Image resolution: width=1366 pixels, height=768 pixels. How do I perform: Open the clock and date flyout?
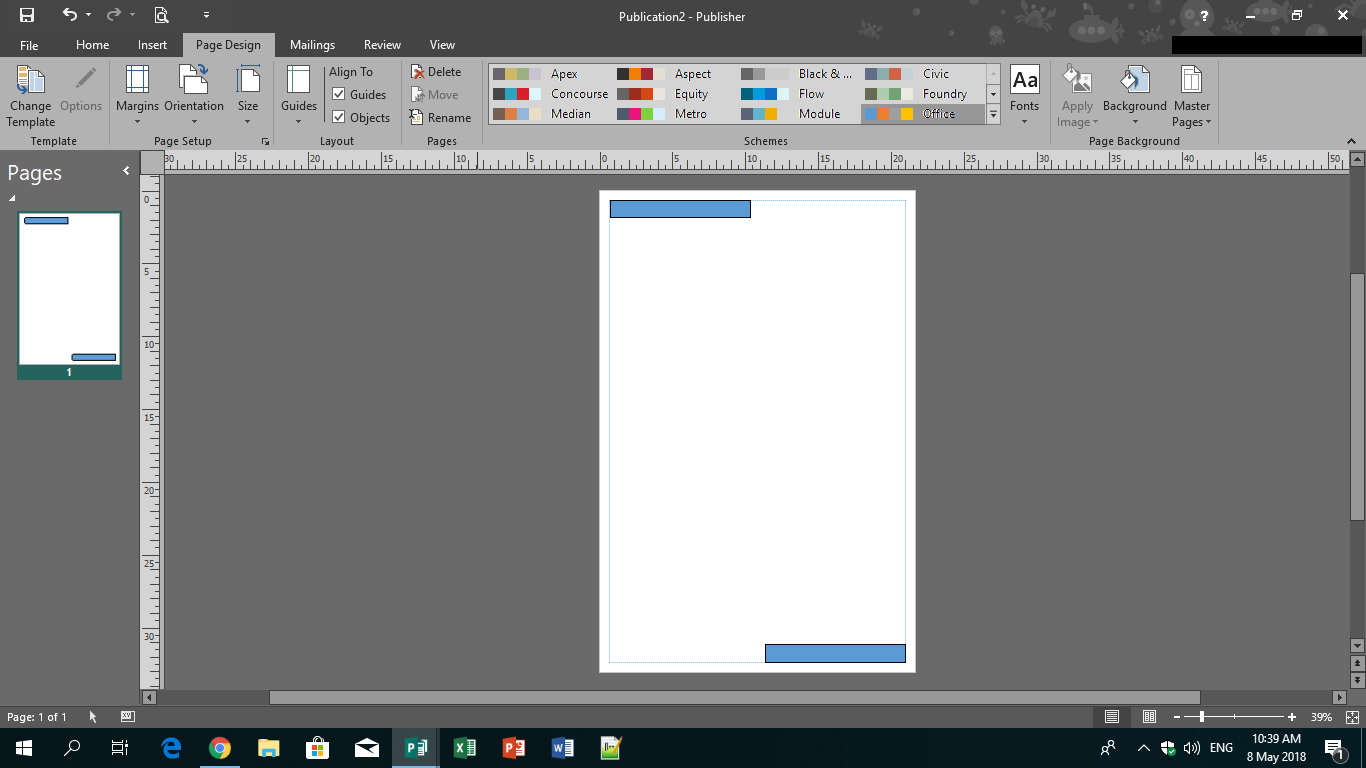pos(1276,748)
